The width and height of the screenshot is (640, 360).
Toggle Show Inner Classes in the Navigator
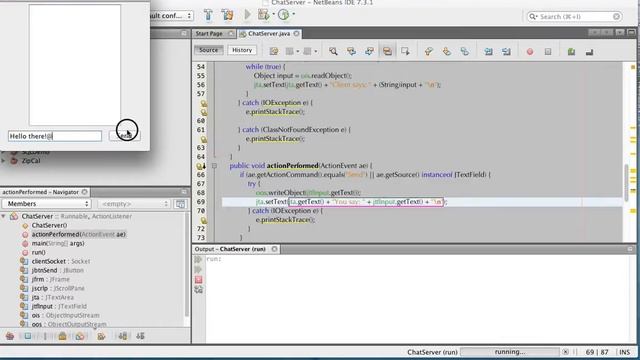coord(80,336)
